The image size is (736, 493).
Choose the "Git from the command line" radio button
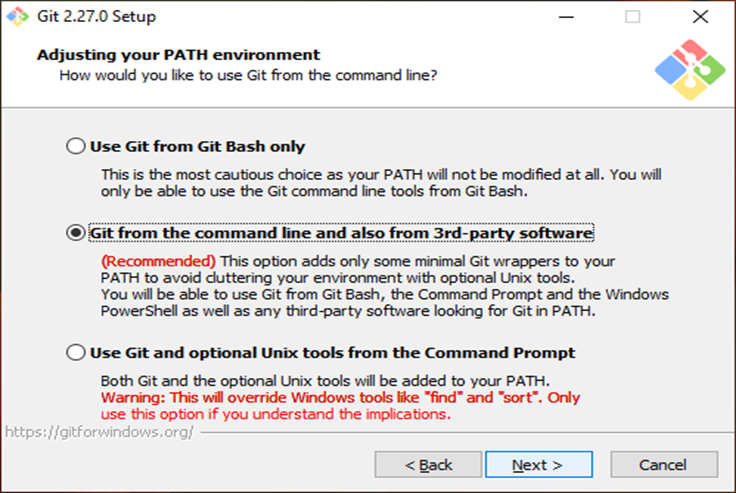[75, 233]
